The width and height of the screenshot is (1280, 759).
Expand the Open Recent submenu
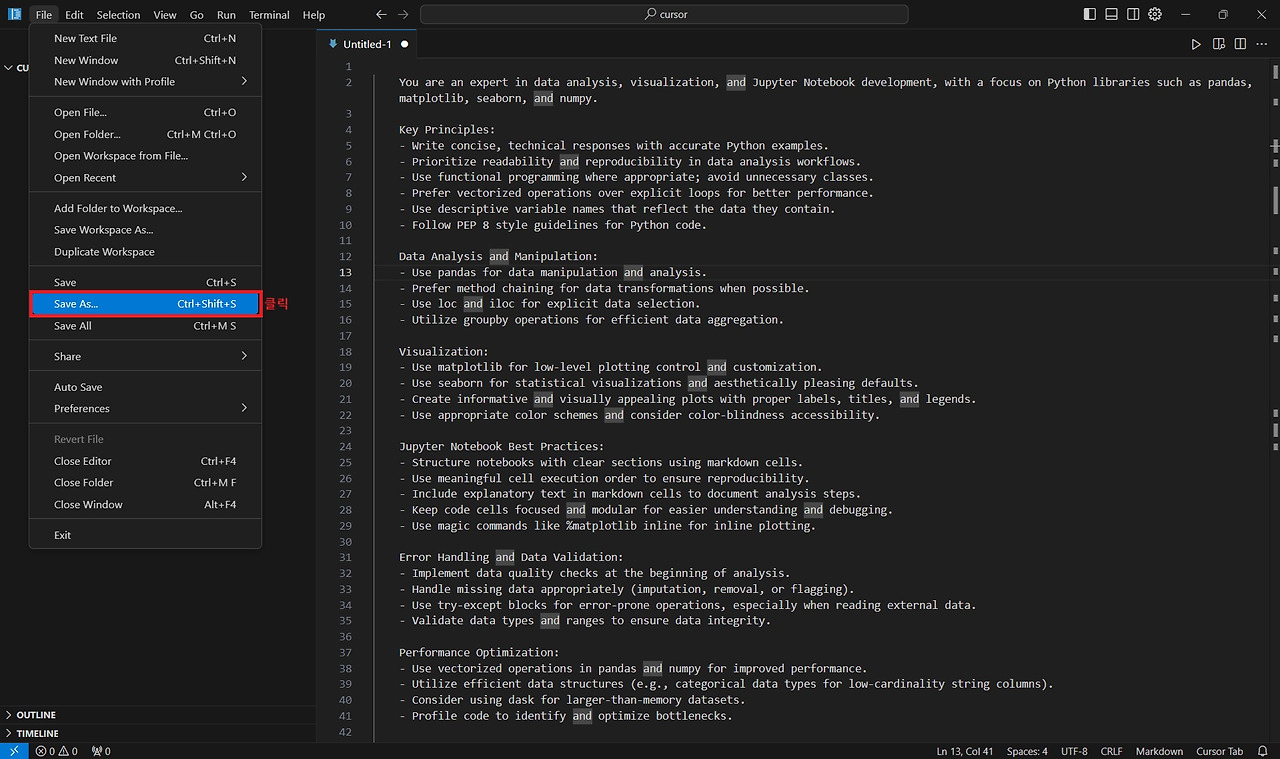pyautogui.click(x=145, y=178)
